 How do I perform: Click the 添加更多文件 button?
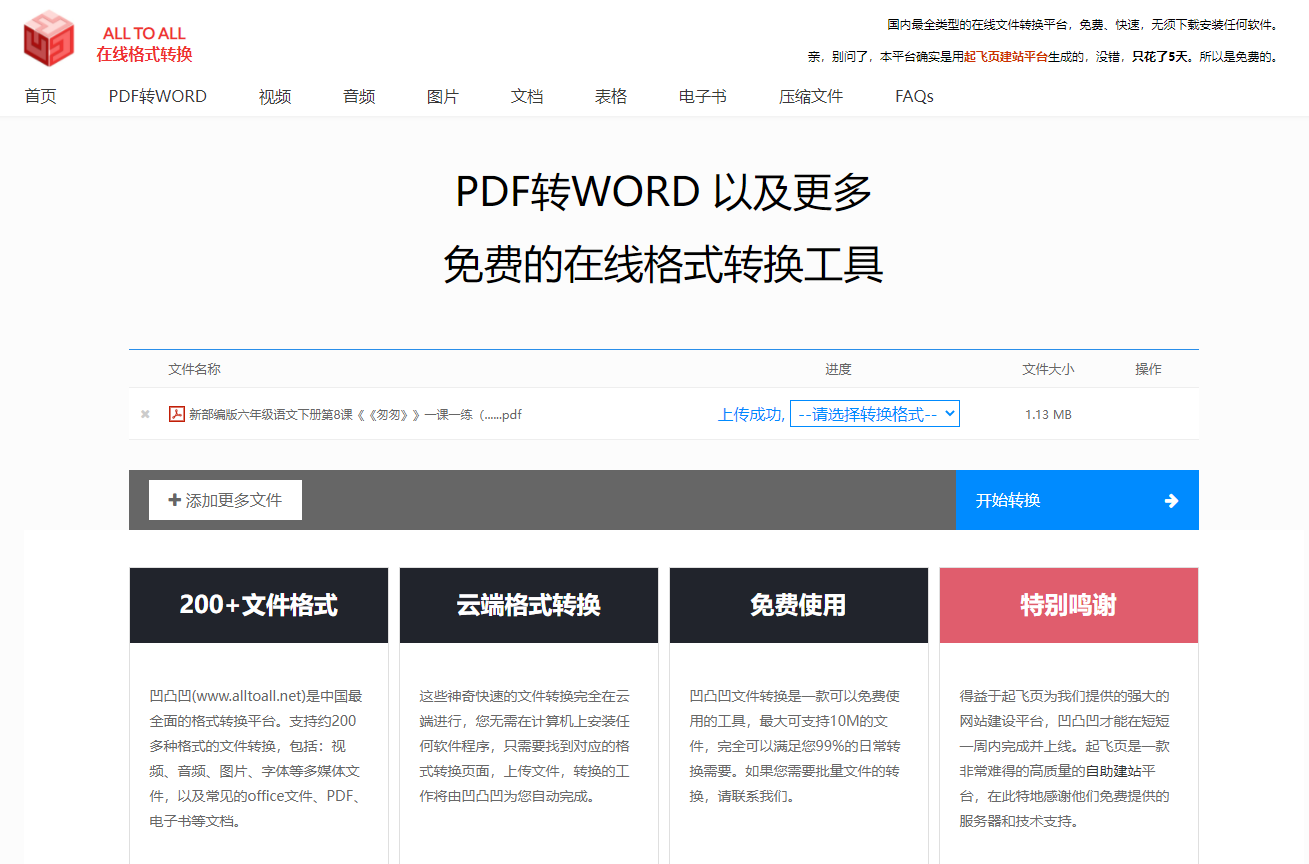(224, 499)
